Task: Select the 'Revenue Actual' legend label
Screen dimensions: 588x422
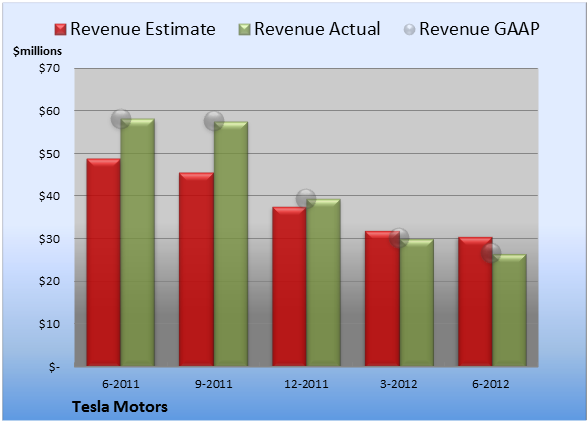Action: 317,29
